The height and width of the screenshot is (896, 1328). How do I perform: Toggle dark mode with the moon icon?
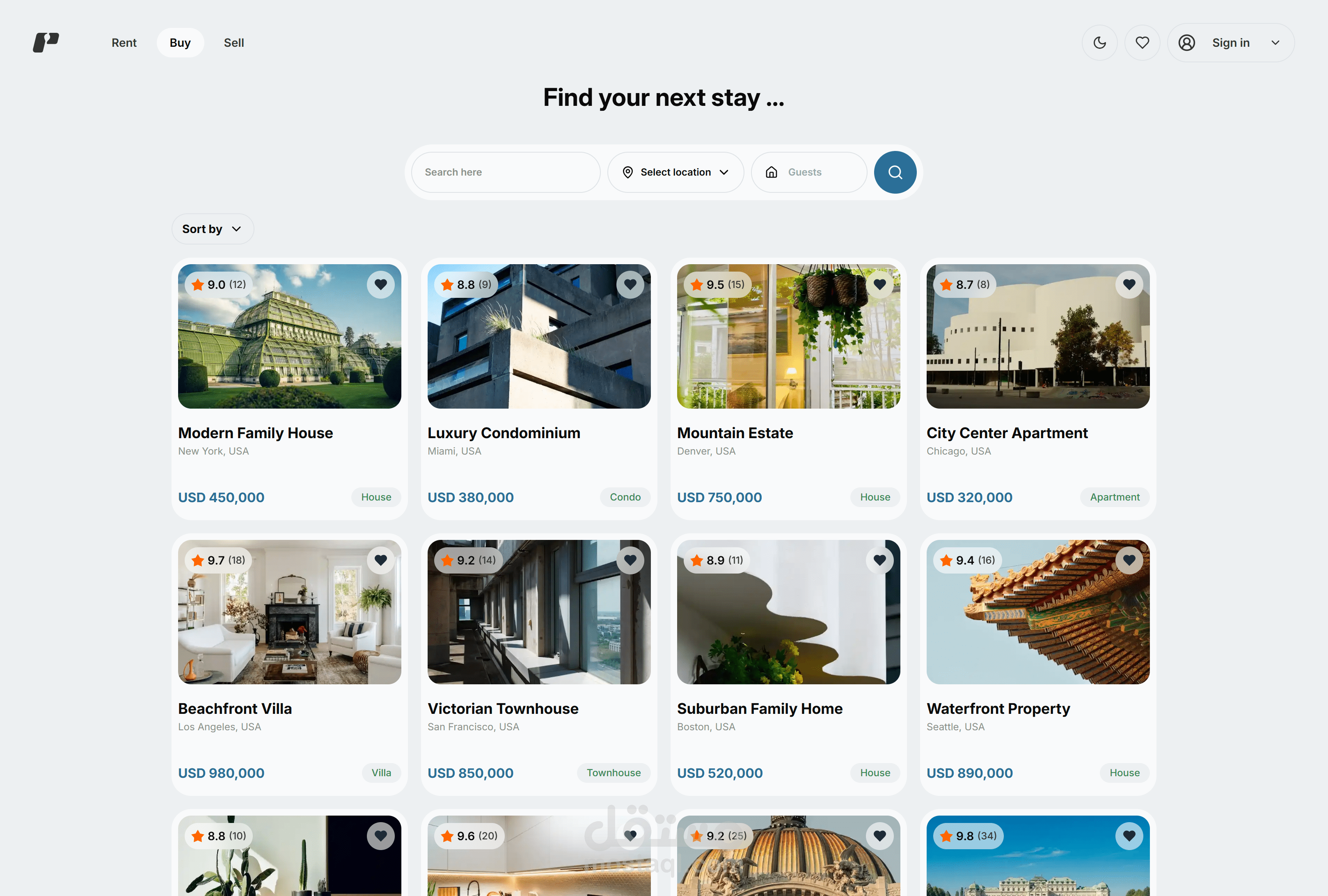point(1099,43)
